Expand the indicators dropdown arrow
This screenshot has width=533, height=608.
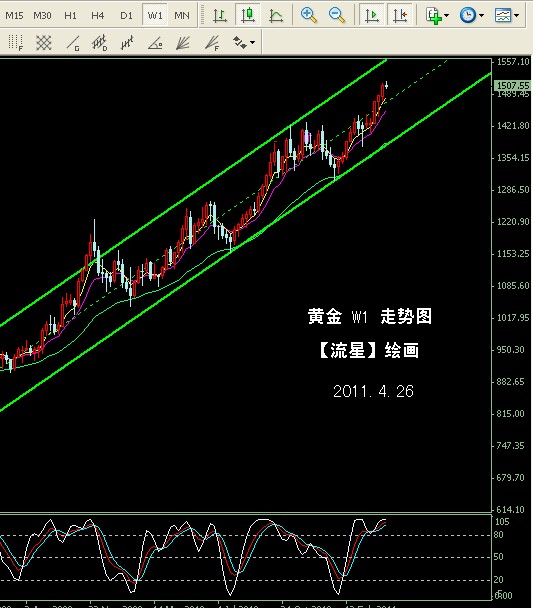pyautogui.click(x=447, y=16)
